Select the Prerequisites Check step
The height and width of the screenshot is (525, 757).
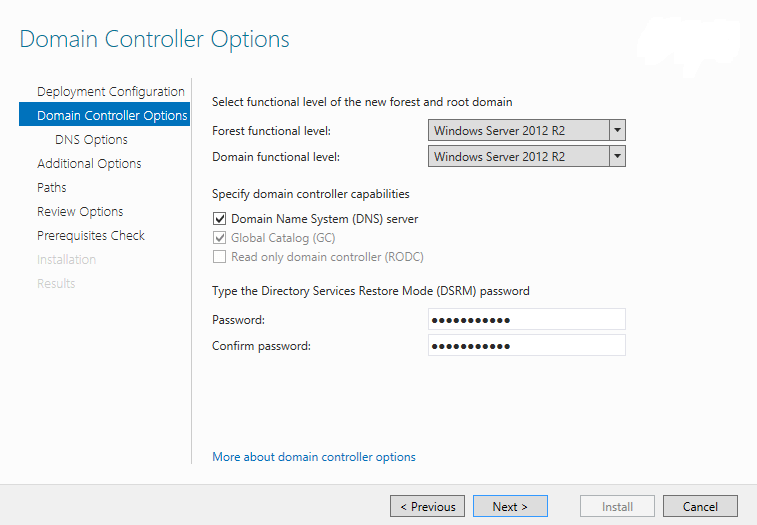pyautogui.click(x=91, y=236)
